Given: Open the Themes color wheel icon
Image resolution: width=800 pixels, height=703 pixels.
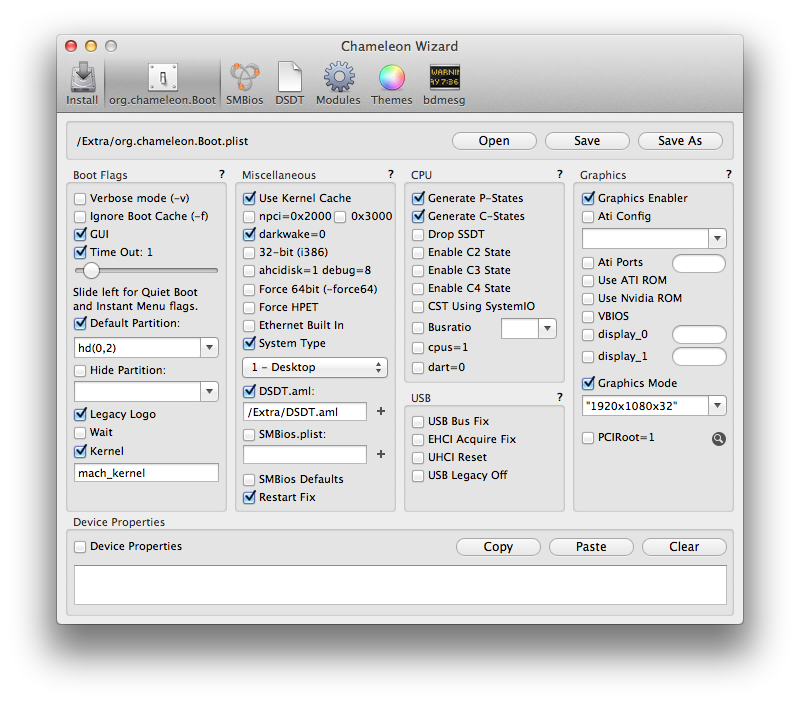Looking at the screenshot, I should 391,84.
